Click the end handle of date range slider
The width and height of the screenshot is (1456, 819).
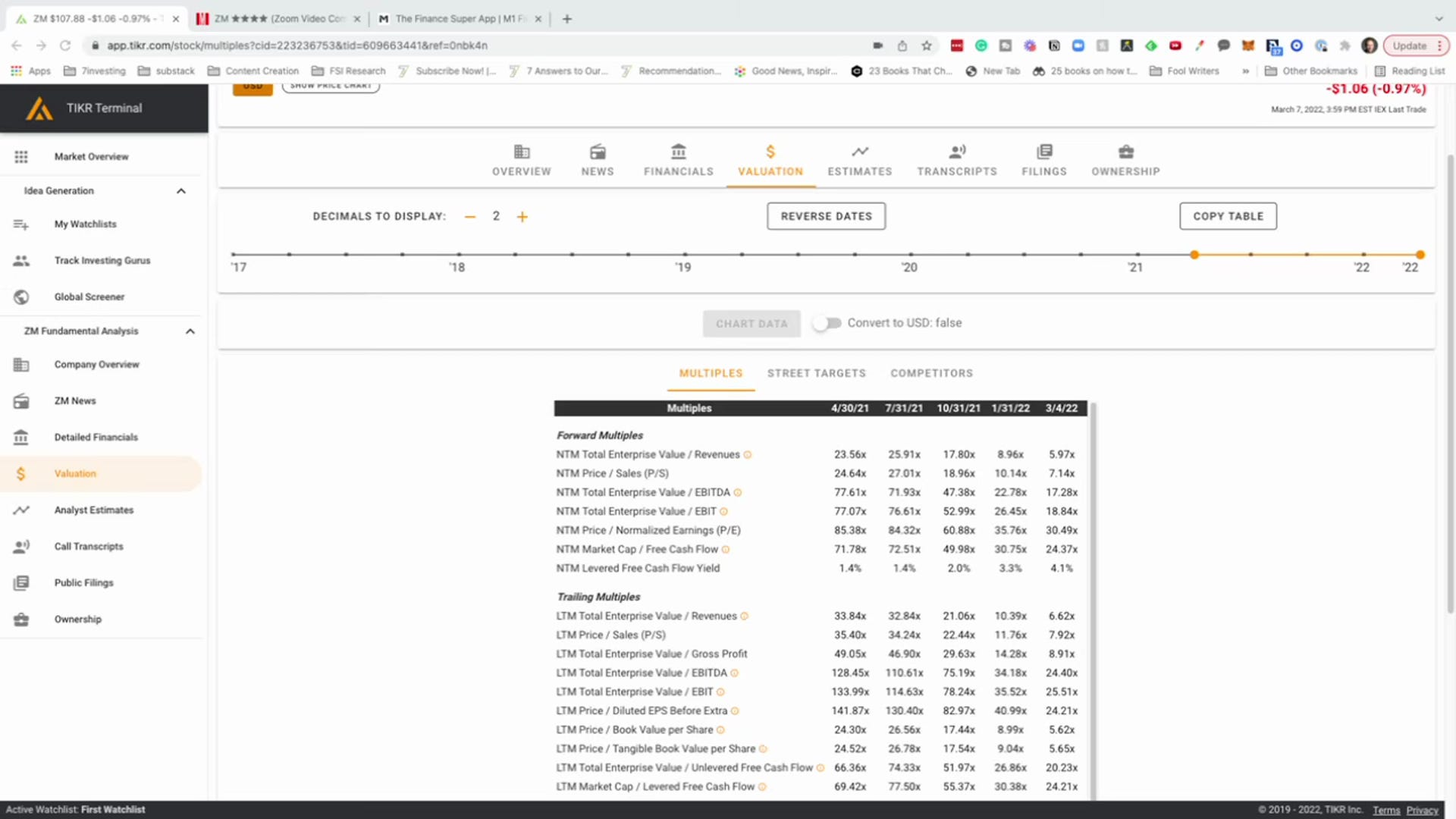point(1420,255)
